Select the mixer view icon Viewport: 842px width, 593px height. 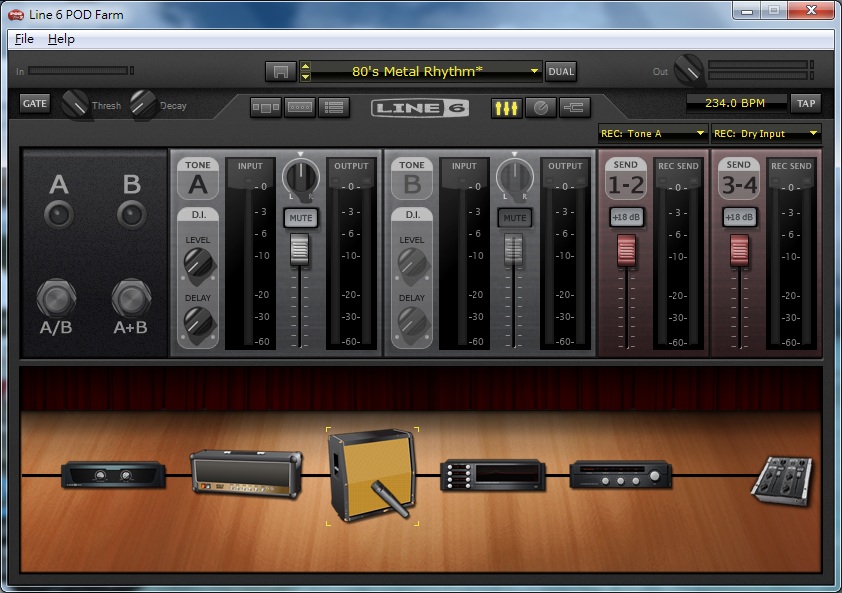tap(506, 107)
